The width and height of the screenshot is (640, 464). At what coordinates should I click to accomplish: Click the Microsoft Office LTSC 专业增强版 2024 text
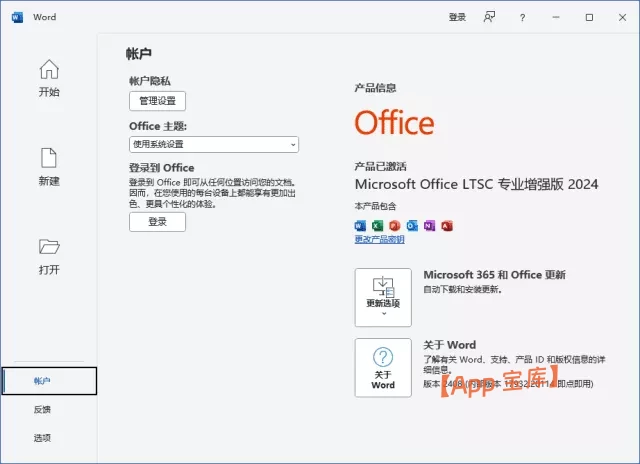pos(476,184)
